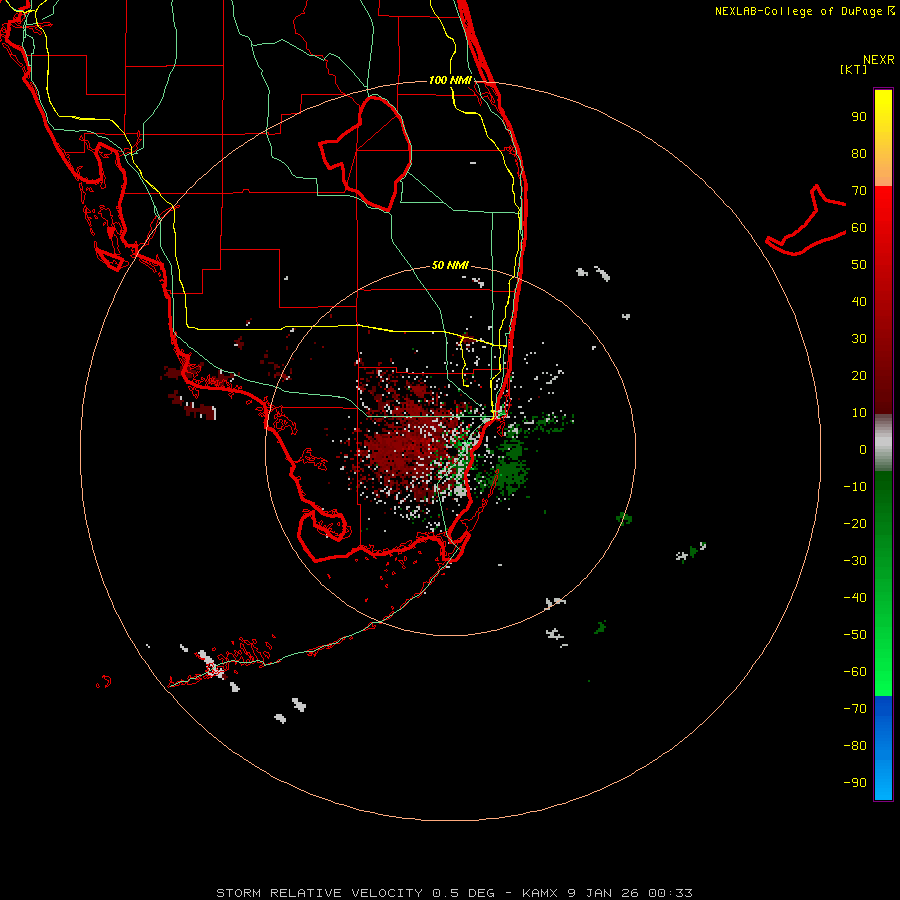Image resolution: width=900 pixels, height=900 pixels.
Task: Click the positive 30 scale label
Action: tap(859, 339)
